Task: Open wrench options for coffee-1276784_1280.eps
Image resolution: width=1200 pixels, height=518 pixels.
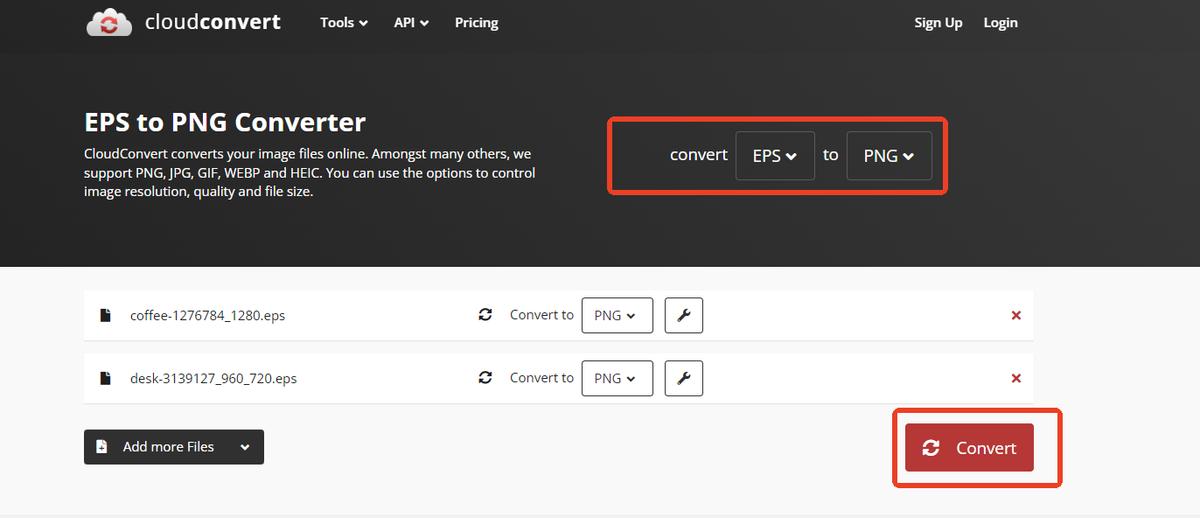Action: pyautogui.click(x=684, y=315)
